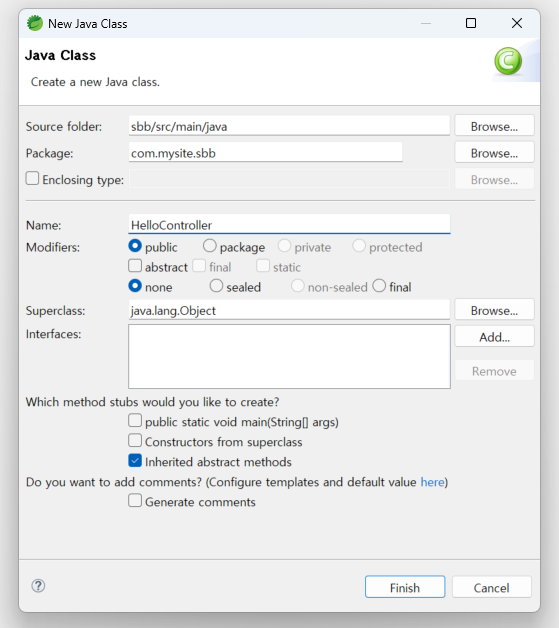The height and width of the screenshot is (628, 559).
Task: Check Constructors from superclass
Action: [x=135, y=441]
